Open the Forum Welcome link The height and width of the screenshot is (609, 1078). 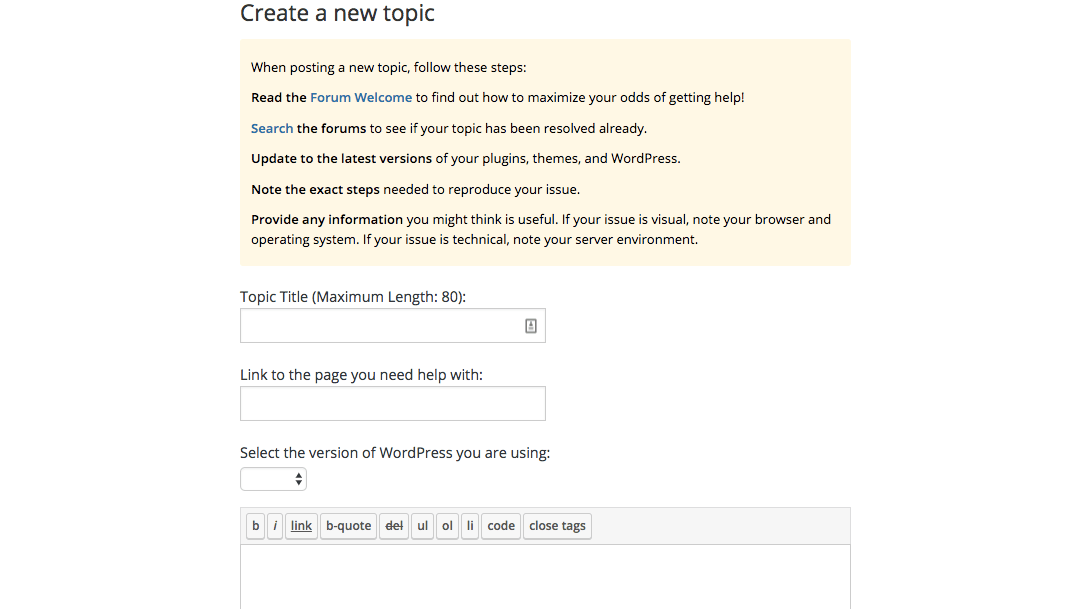(x=361, y=98)
